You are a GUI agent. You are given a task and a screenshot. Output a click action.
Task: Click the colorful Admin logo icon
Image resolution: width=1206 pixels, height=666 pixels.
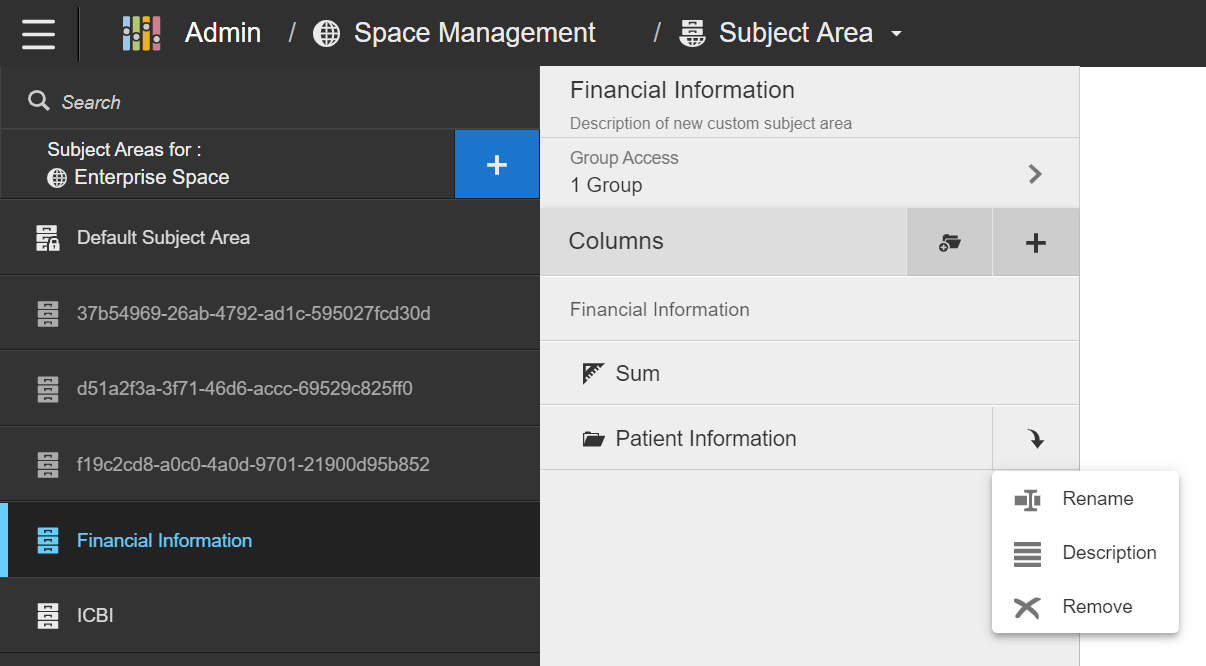click(x=141, y=33)
